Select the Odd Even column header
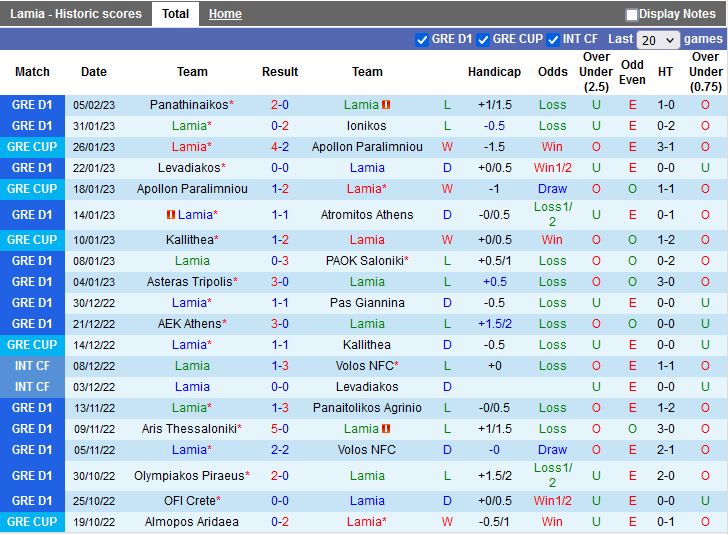This screenshot has width=728, height=535. [x=632, y=72]
